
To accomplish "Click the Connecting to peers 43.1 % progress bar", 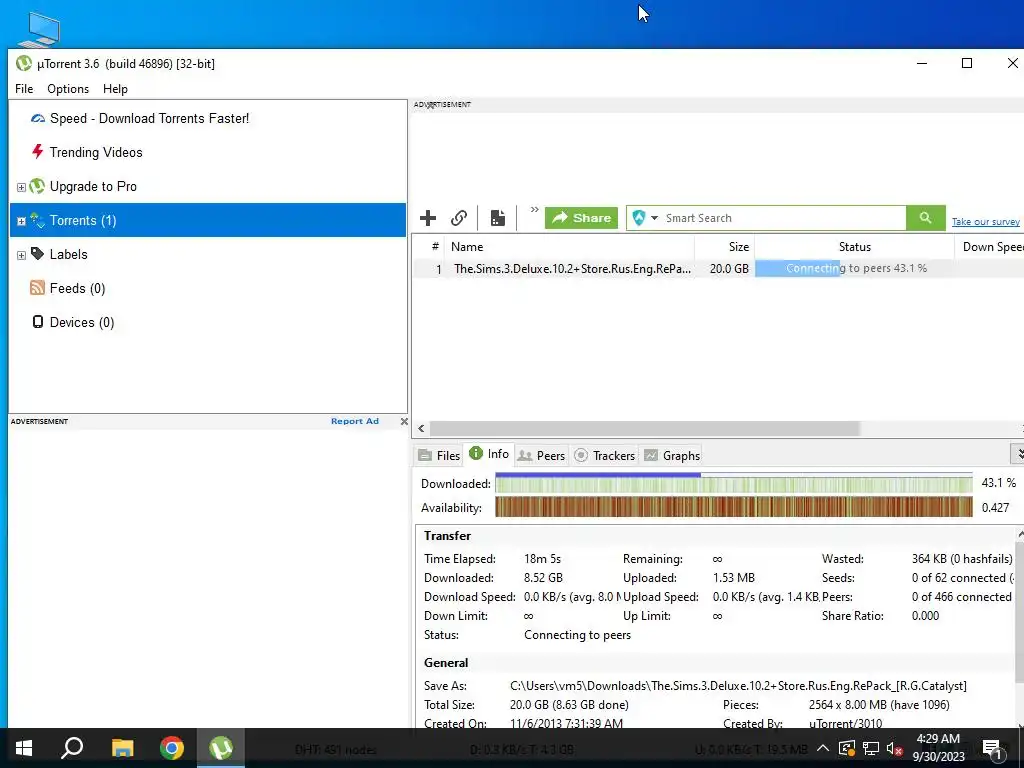I will coord(855,268).
